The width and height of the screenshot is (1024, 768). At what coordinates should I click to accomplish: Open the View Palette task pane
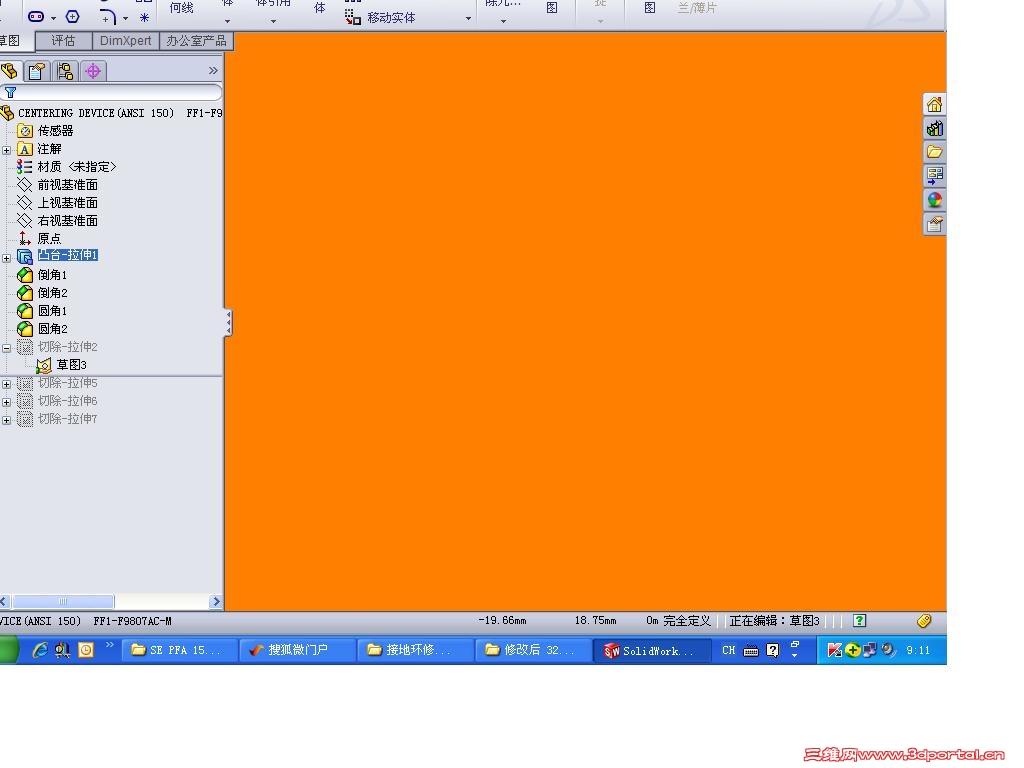[x=935, y=176]
